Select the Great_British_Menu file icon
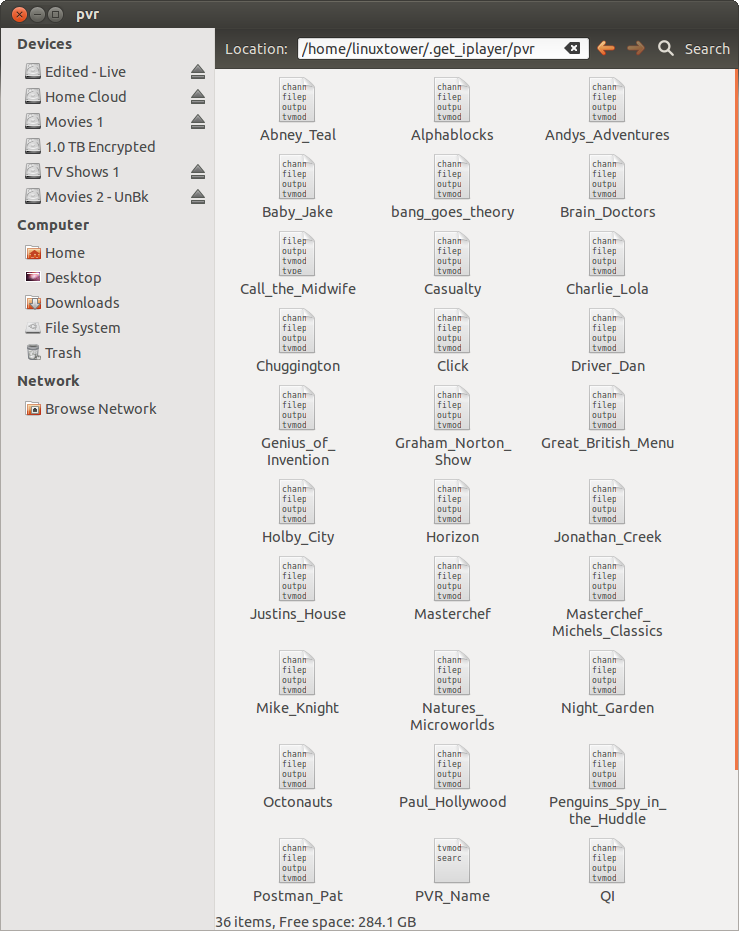 point(607,408)
